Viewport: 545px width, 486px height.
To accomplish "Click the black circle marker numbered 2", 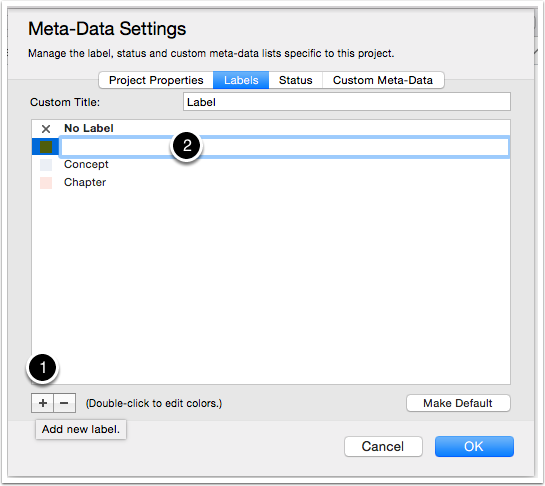I will tap(187, 146).
